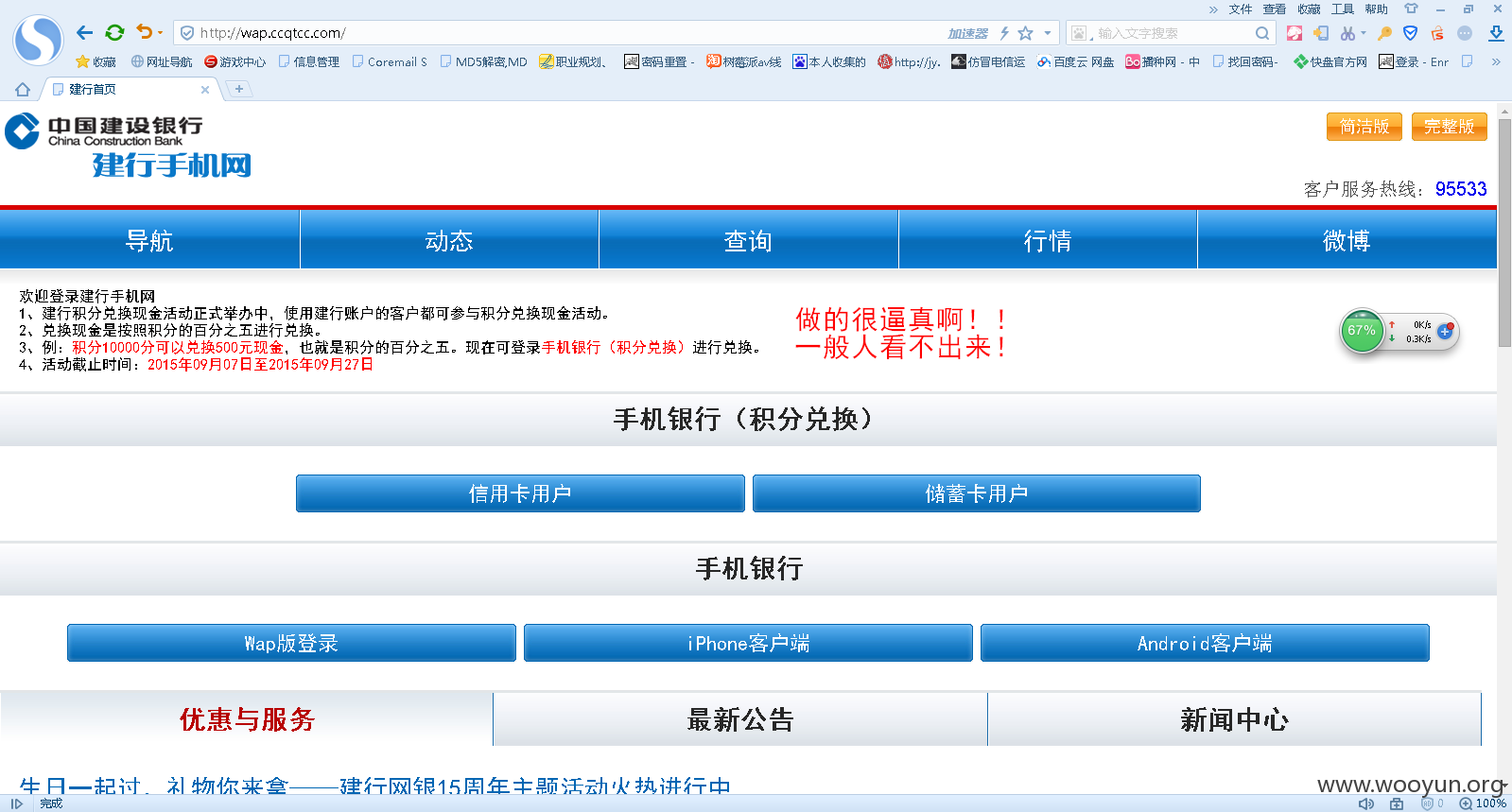The width and height of the screenshot is (1512, 812).
Task: Expand the address bar history dropdown arrow
Action: tap(1048, 33)
